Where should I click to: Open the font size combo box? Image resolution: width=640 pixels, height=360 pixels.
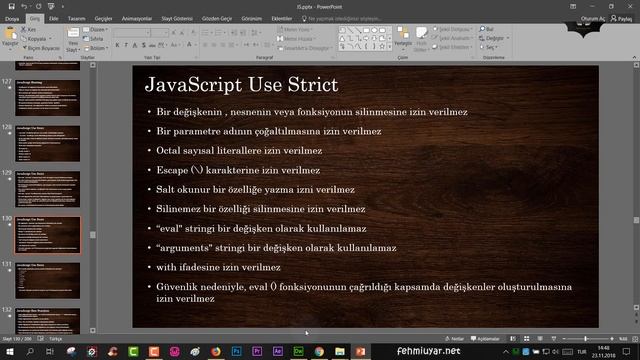coord(160,33)
